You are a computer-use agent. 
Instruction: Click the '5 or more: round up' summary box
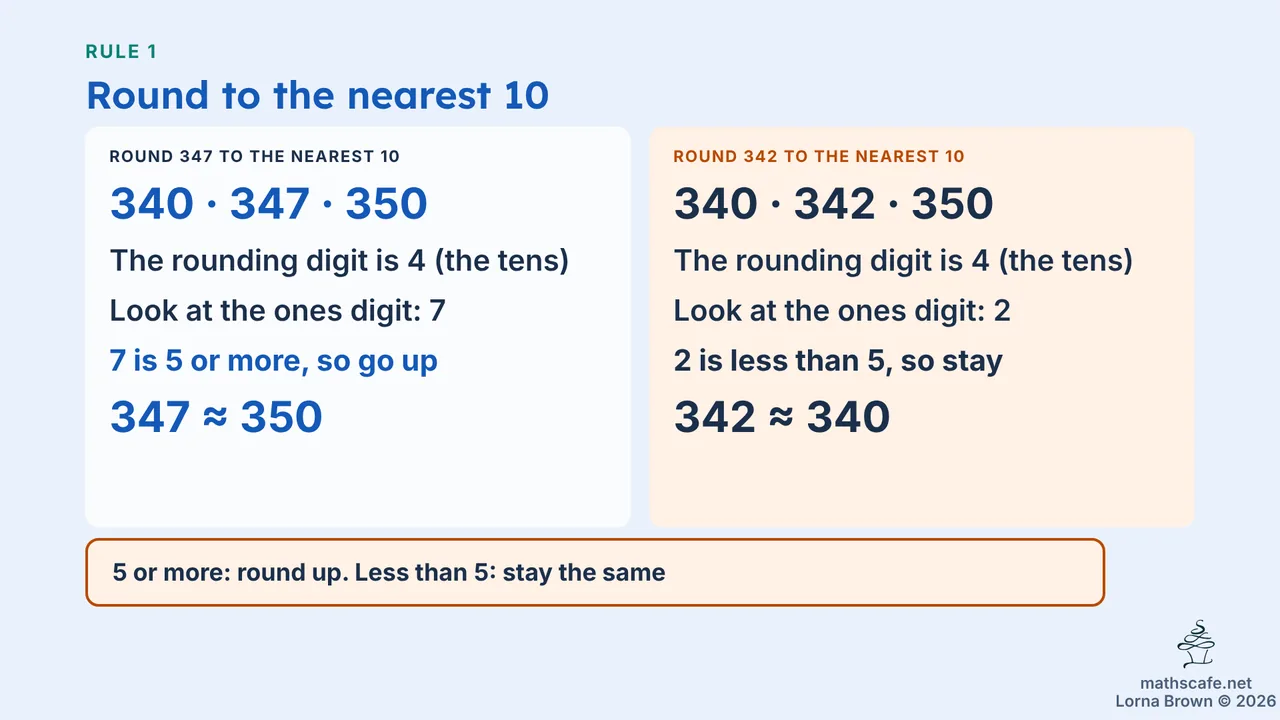595,573
